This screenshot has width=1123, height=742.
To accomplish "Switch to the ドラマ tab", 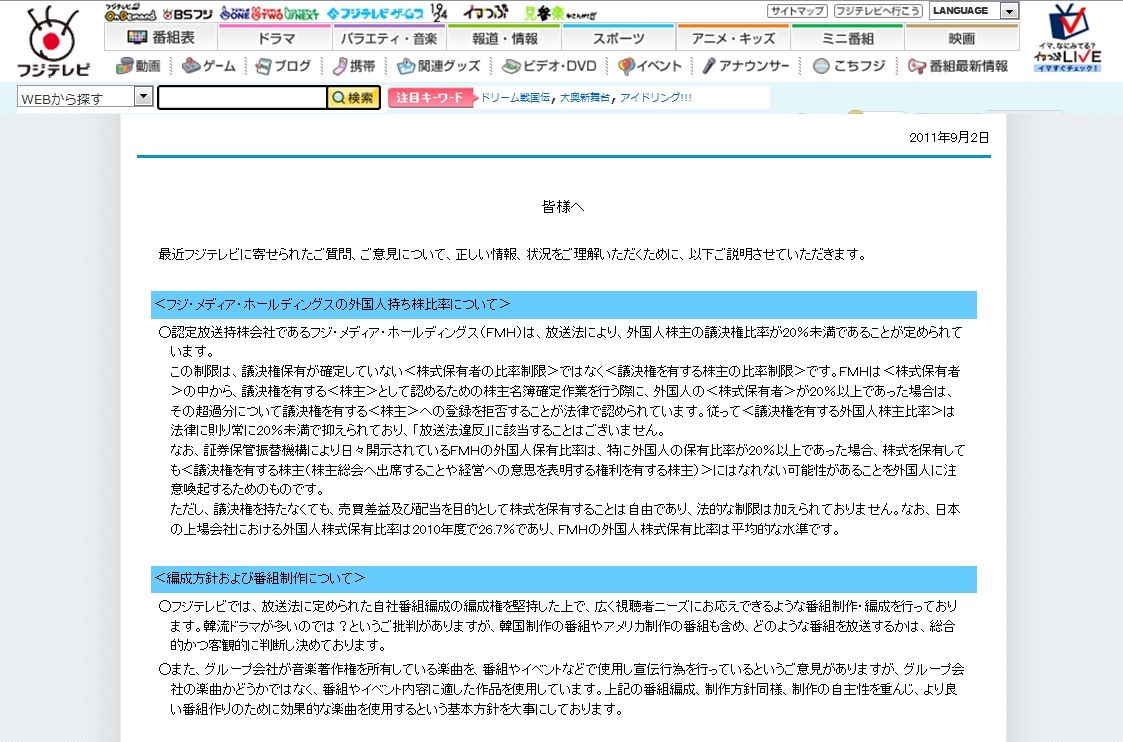I will tap(275, 37).
